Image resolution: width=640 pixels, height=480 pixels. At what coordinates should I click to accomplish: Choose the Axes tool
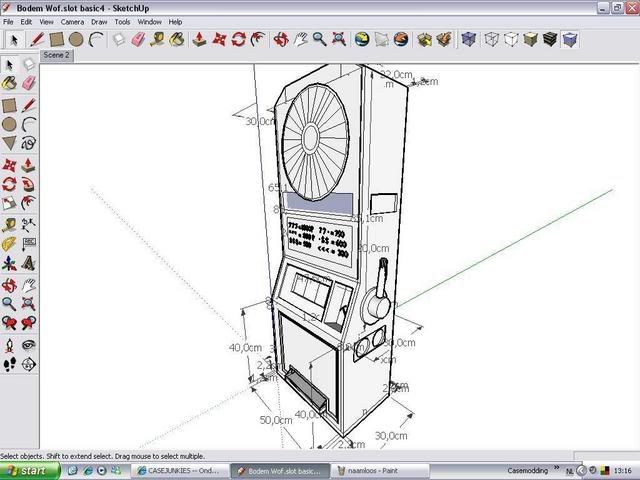tap(9, 263)
